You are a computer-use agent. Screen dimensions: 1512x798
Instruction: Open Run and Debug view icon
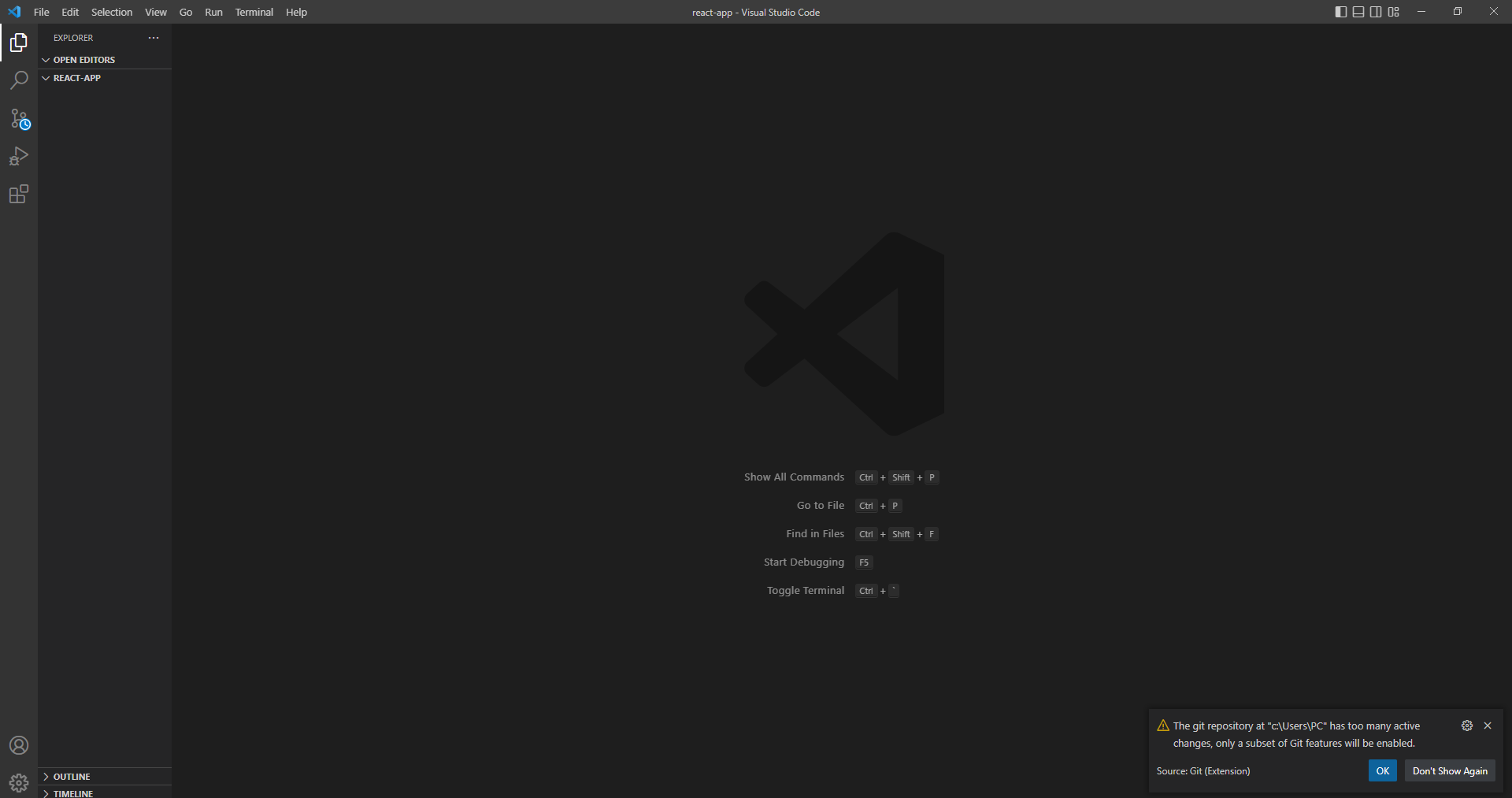coord(19,156)
